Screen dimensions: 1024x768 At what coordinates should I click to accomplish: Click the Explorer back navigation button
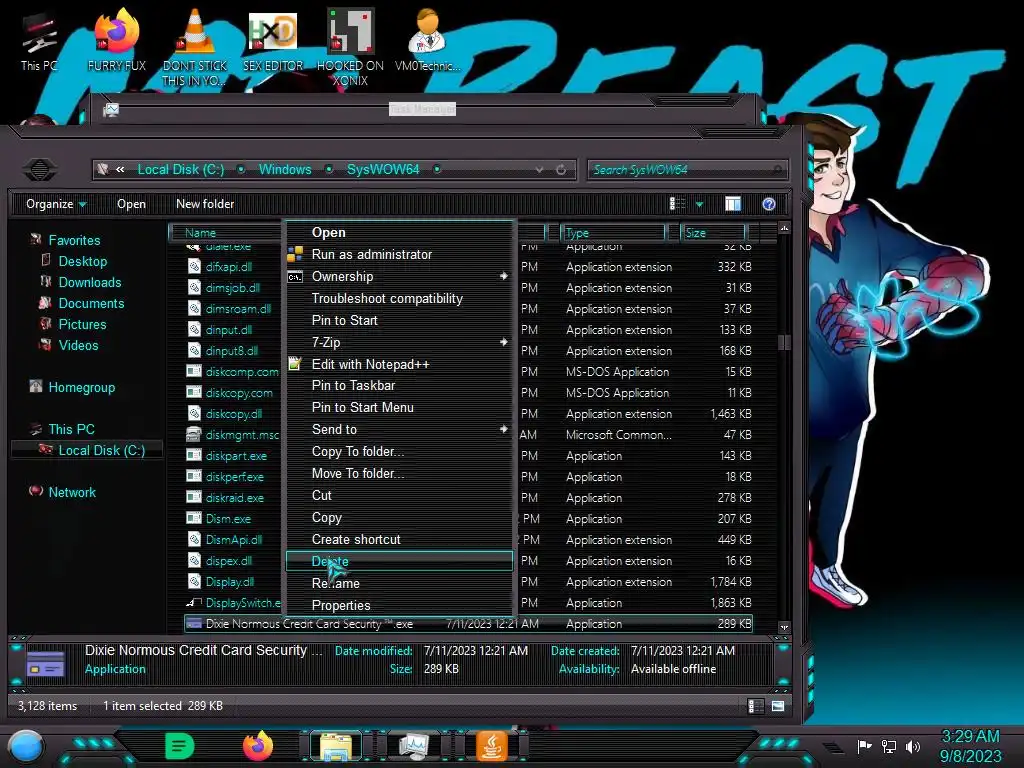coord(40,170)
